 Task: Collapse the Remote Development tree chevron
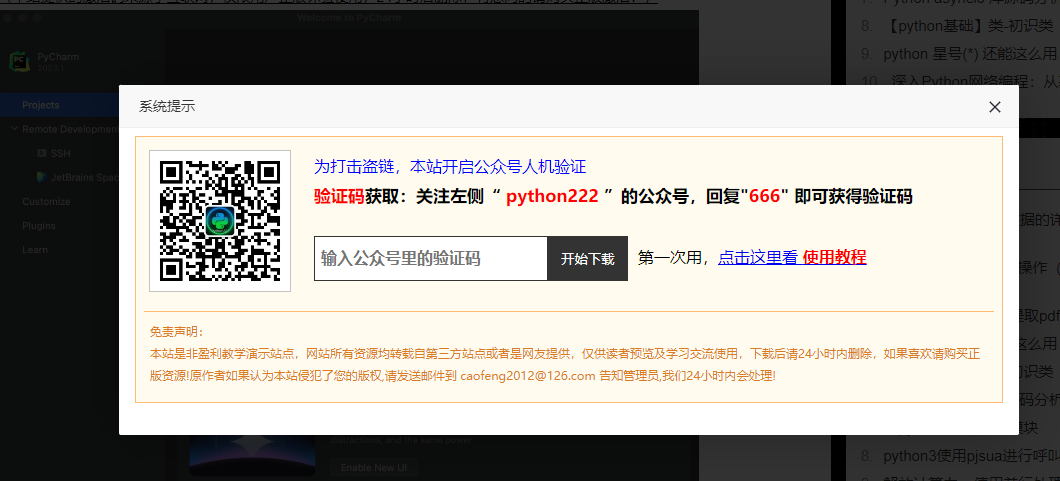click(x=14, y=129)
